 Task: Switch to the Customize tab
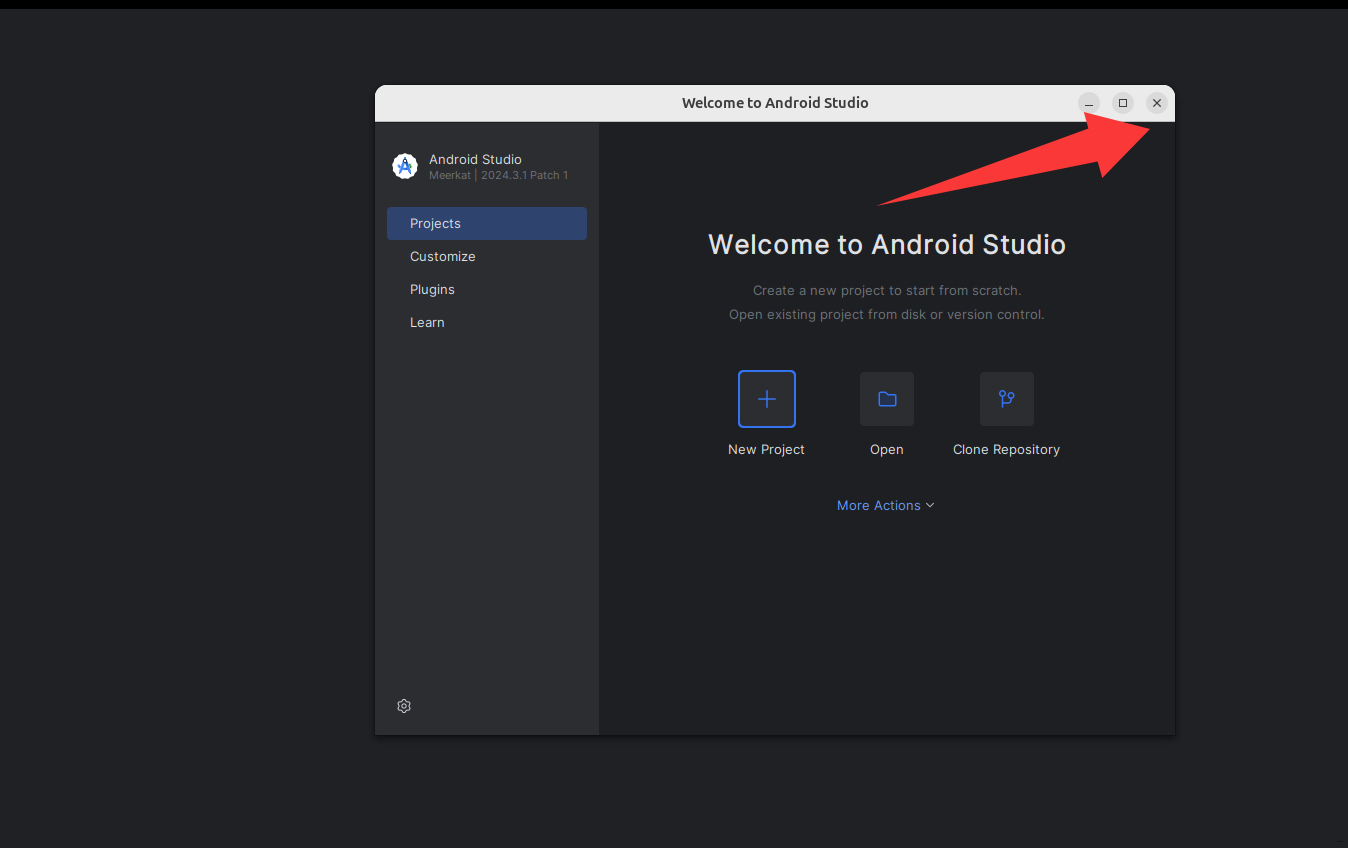click(443, 256)
